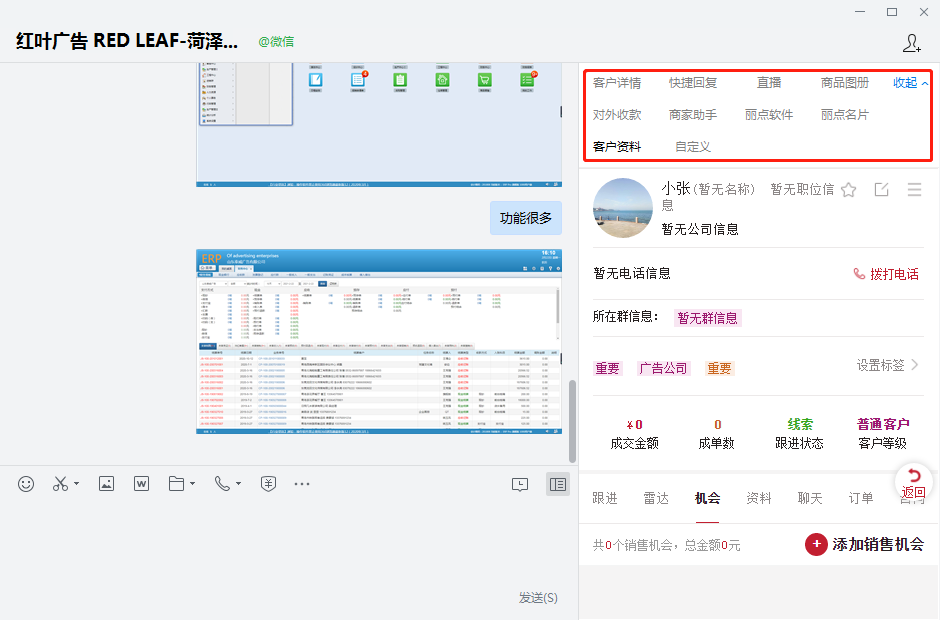Open the 丽点名片 tab
Image resolution: width=940 pixels, height=620 pixels.
pyautogui.click(x=845, y=115)
